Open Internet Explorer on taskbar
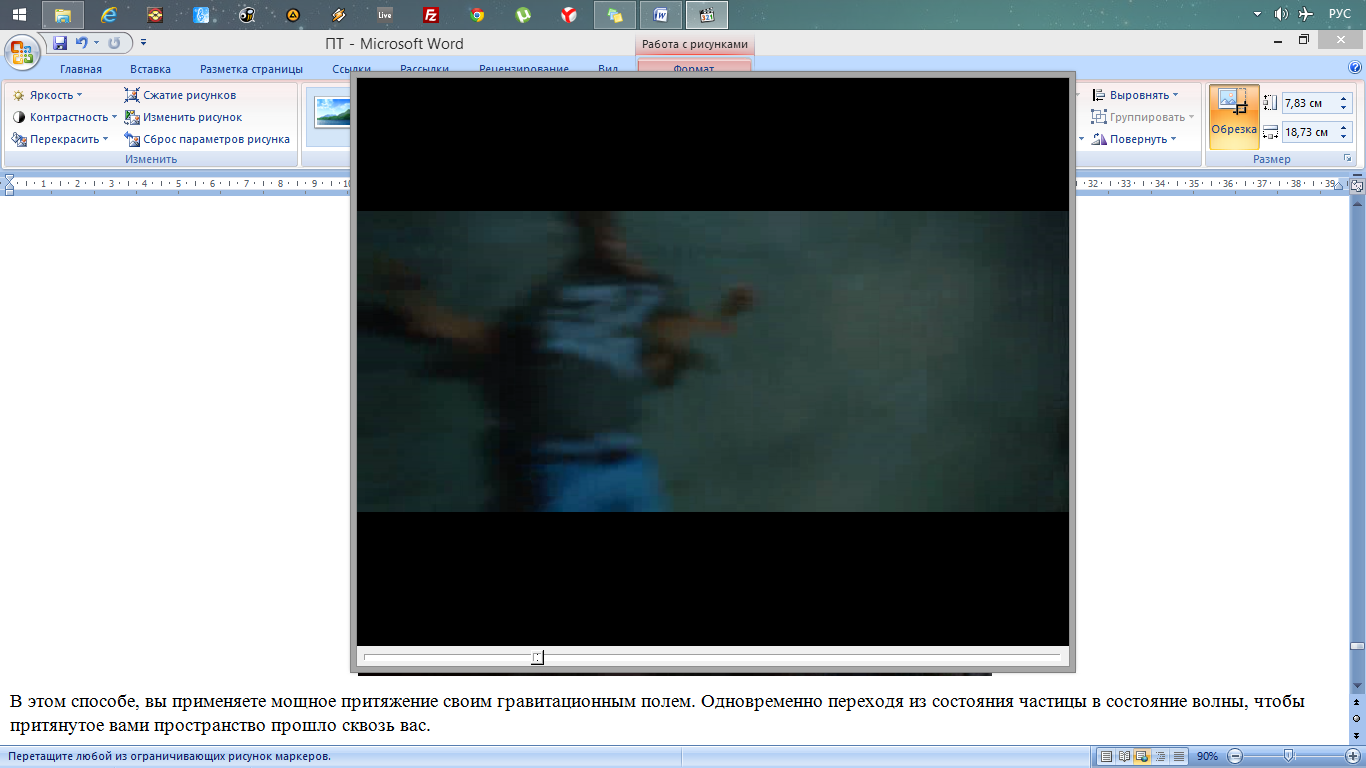This screenshot has width=1366, height=768. point(109,15)
